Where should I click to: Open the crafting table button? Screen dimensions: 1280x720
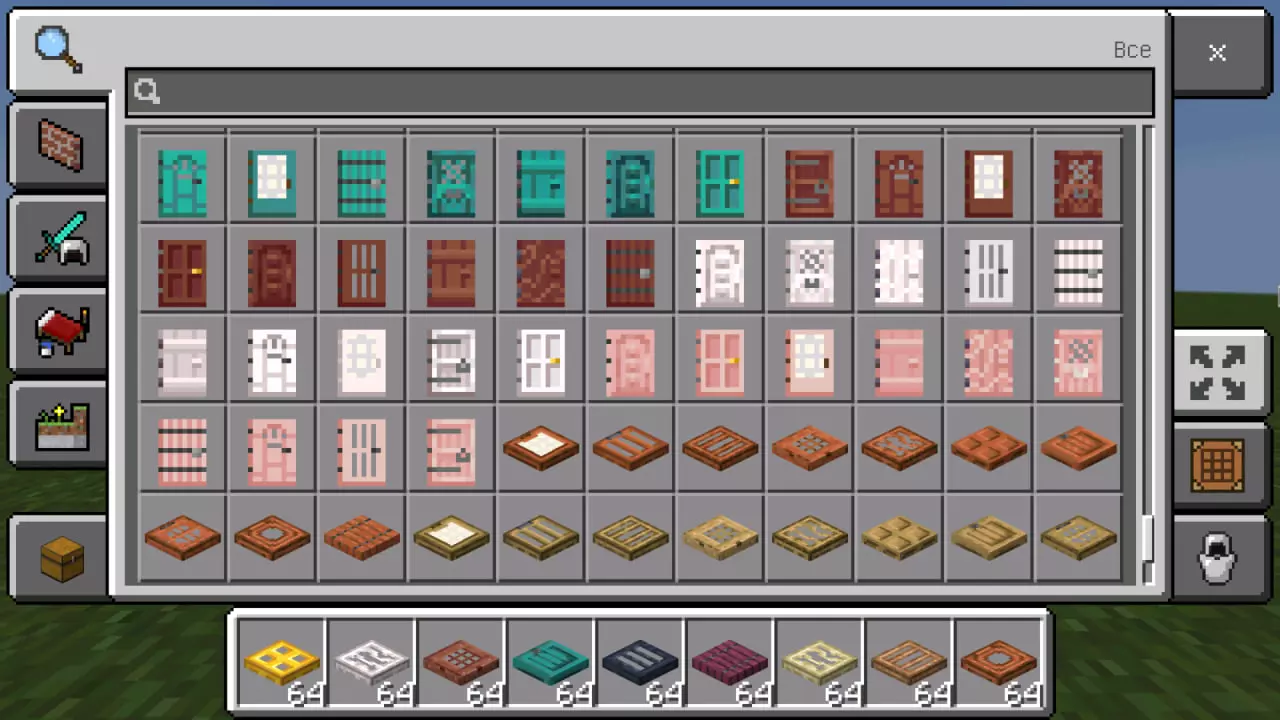click(1217, 466)
